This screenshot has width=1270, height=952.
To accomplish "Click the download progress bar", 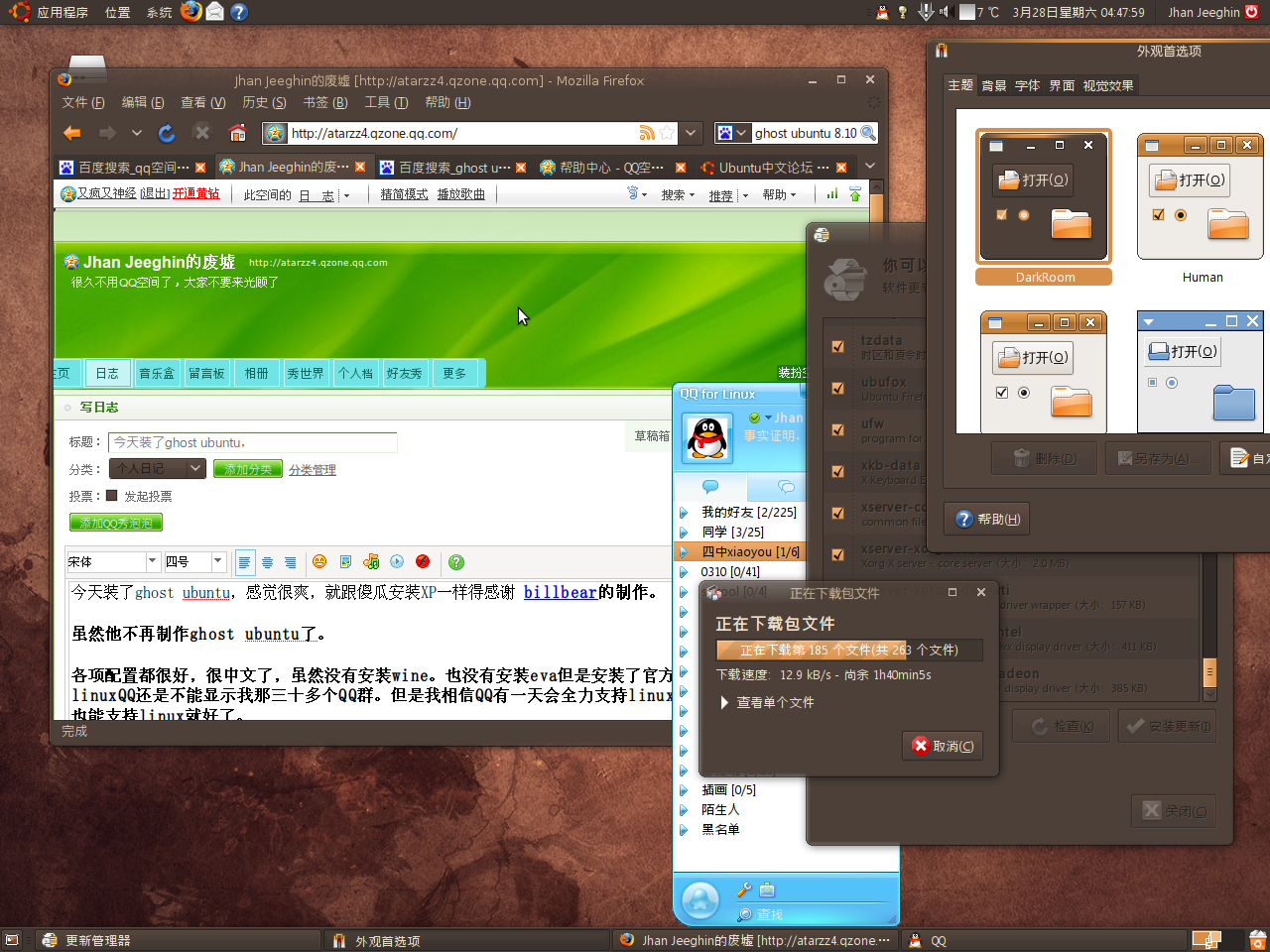I will point(849,650).
